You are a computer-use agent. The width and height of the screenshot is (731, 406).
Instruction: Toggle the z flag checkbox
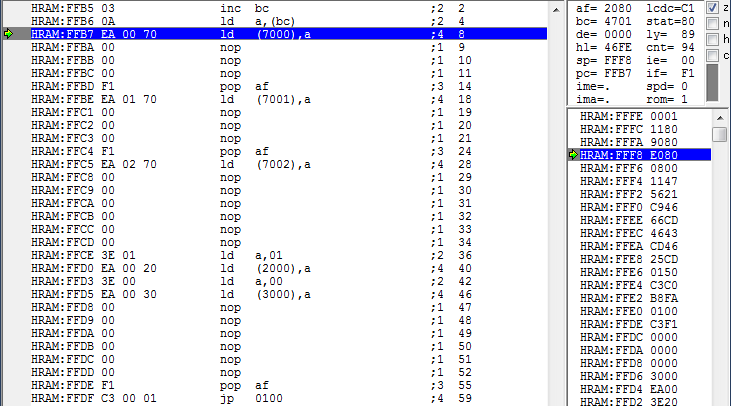711,7
